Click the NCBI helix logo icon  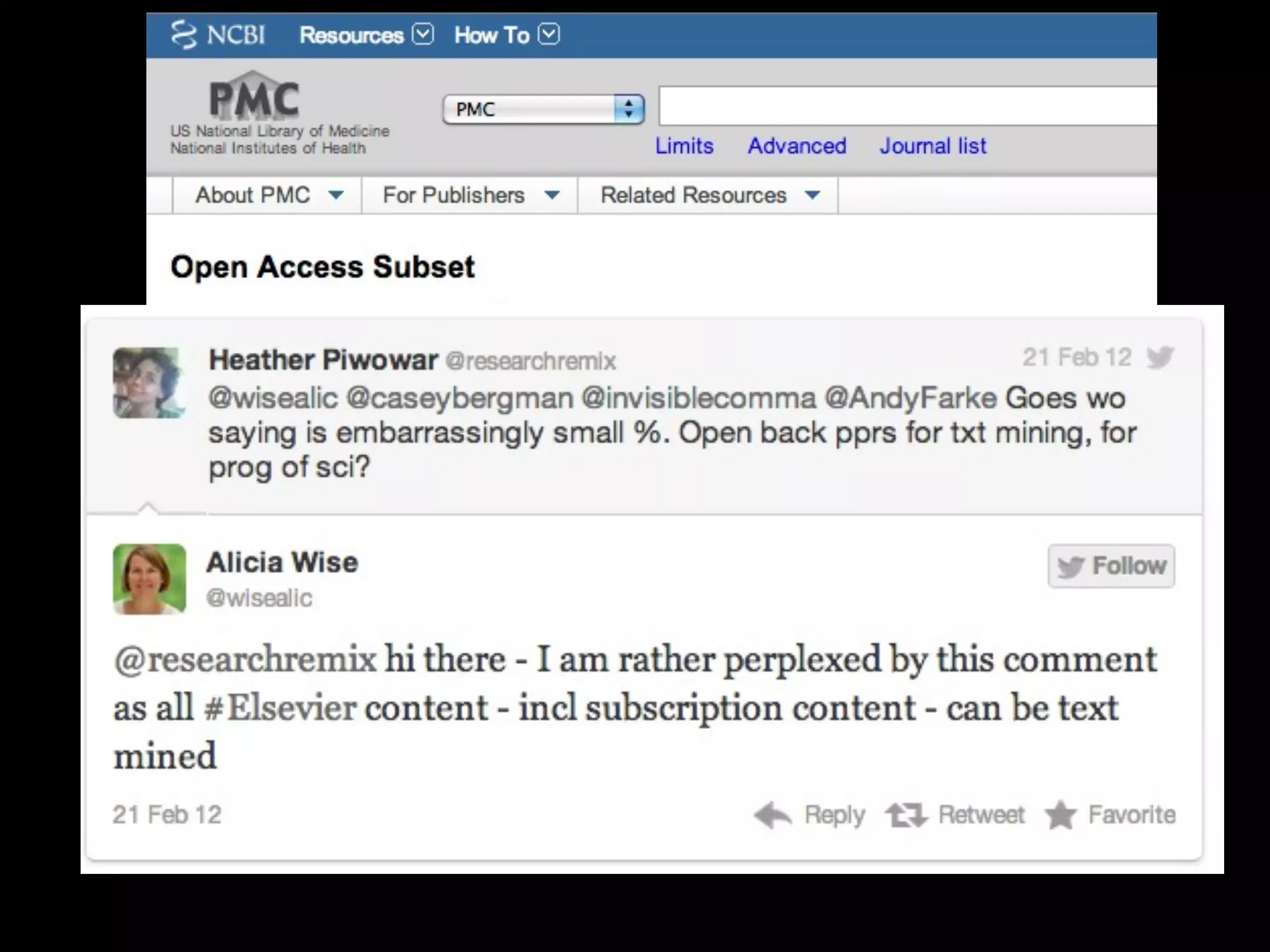tap(183, 35)
